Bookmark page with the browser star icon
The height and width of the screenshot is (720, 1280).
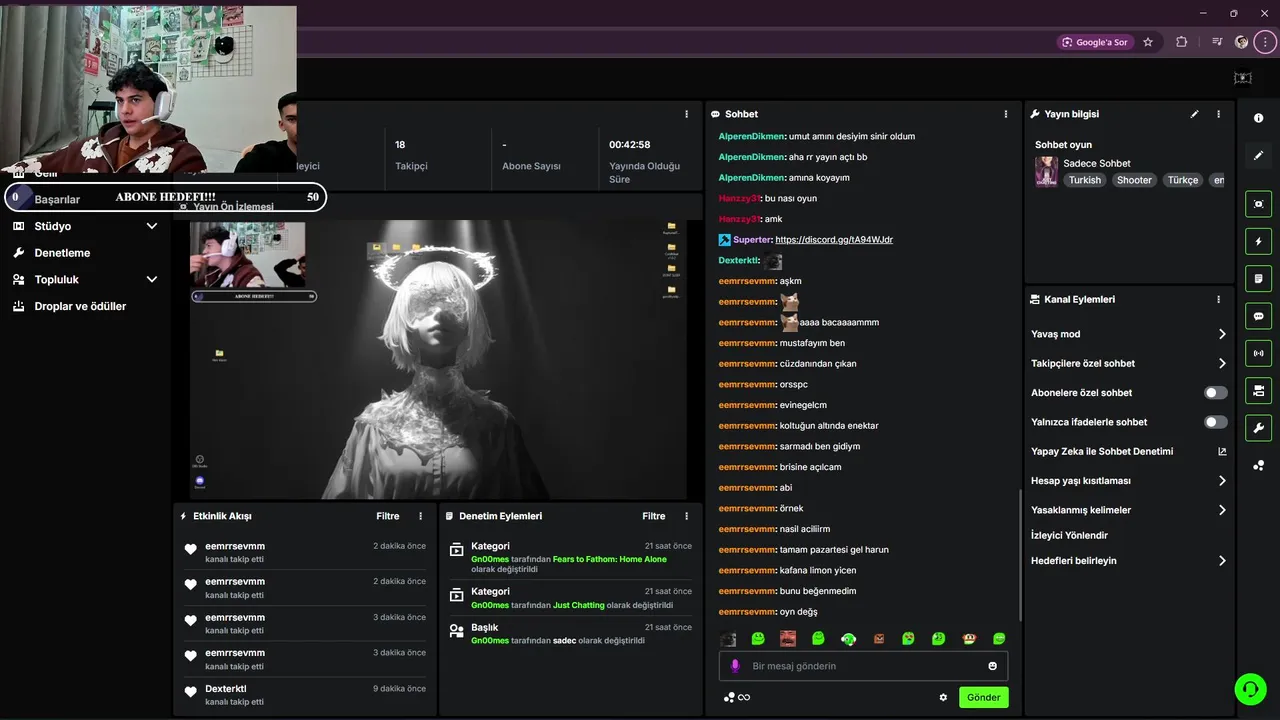point(1148,42)
